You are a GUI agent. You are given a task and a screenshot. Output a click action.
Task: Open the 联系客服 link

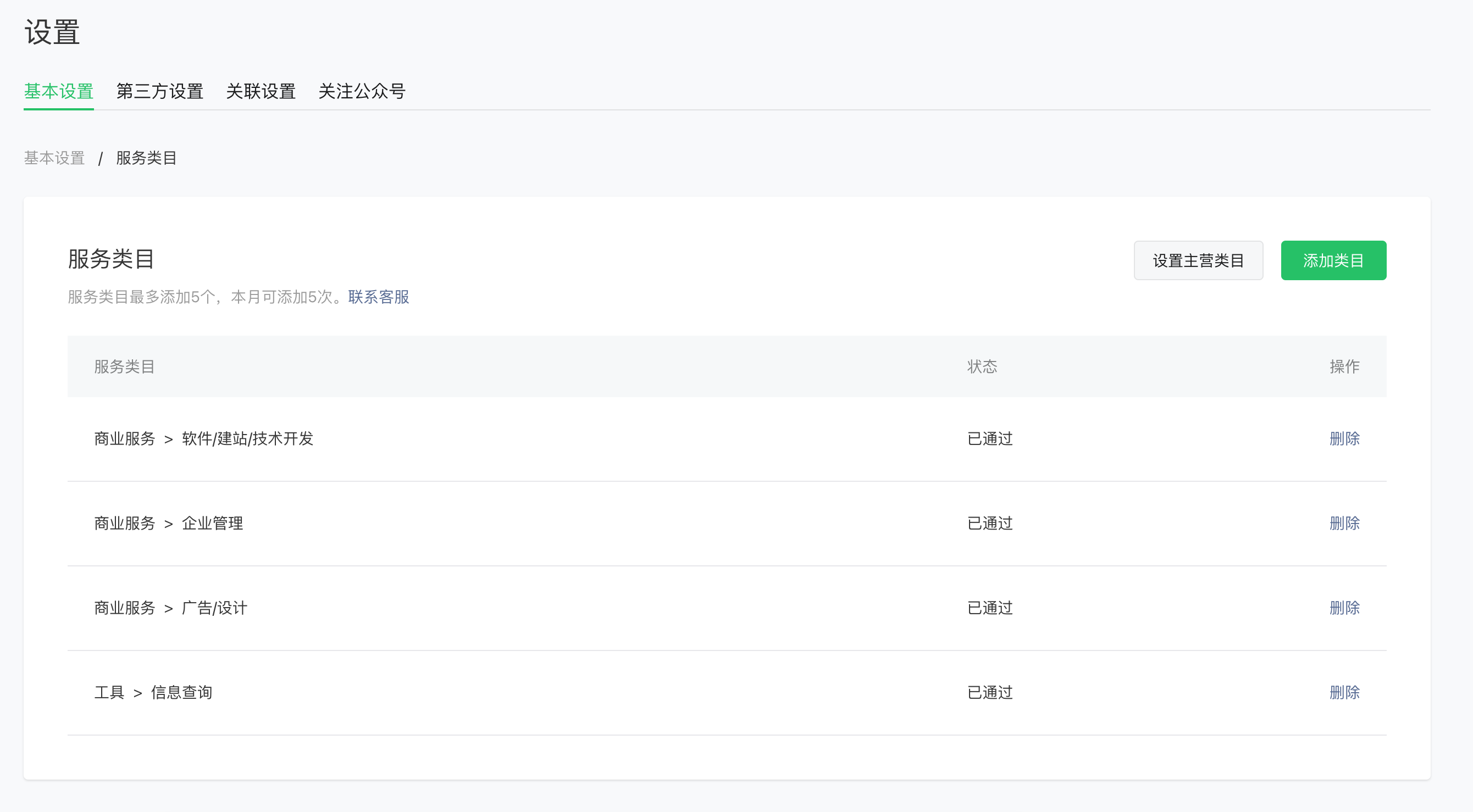(379, 297)
